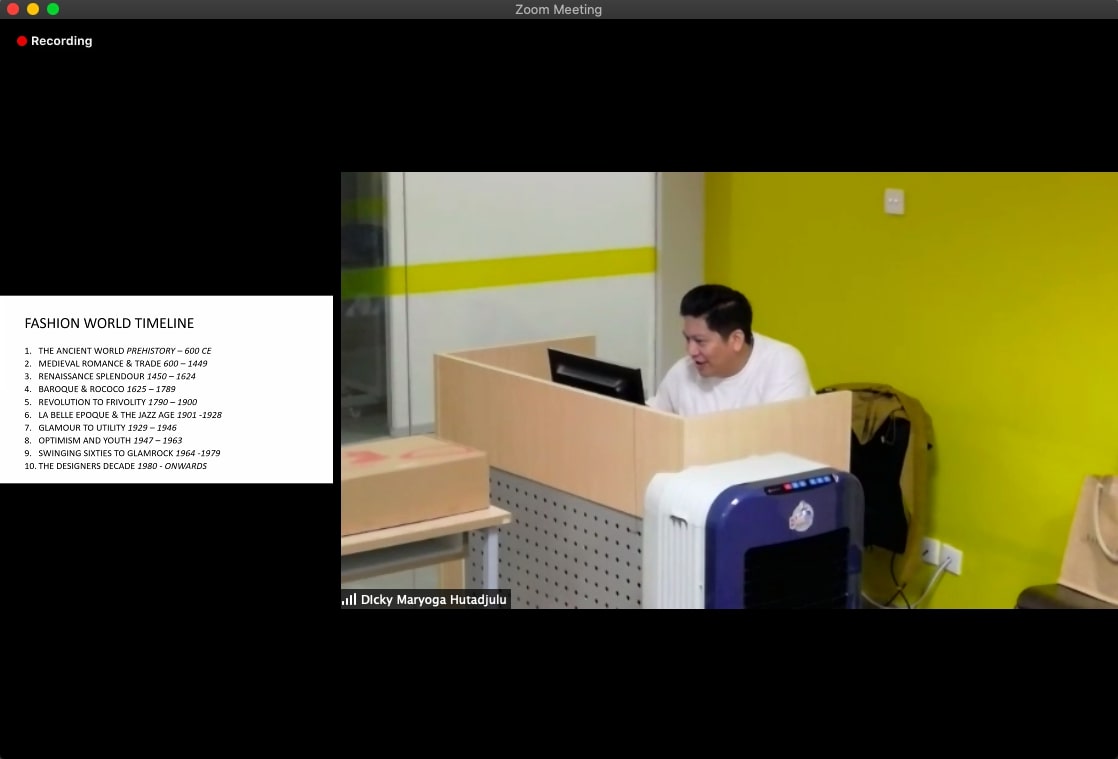Select the Dicky Maryoga Hutadjulu name label
Screen dimensions: 1118x759
pyautogui.click(x=433, y=600)
